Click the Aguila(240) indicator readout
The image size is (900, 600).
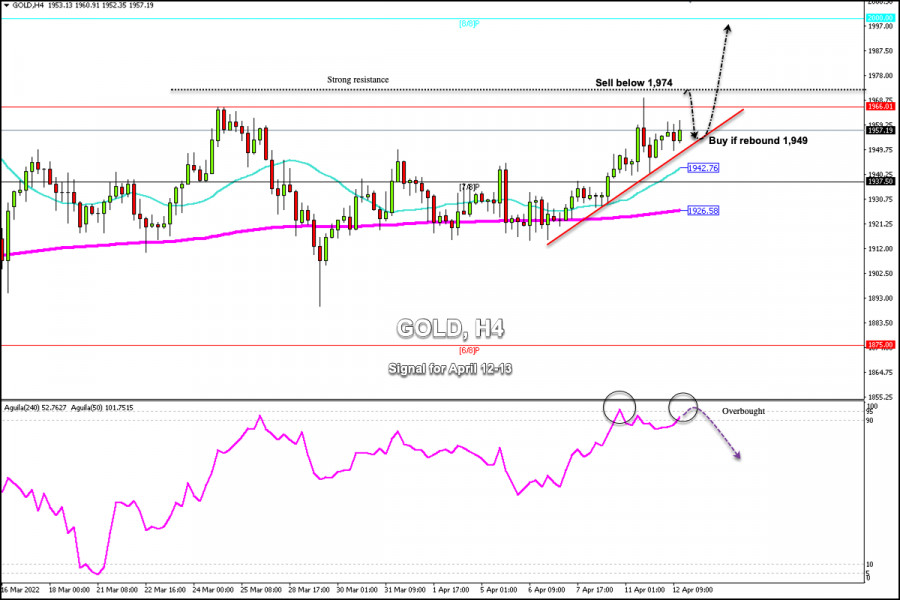35,408
